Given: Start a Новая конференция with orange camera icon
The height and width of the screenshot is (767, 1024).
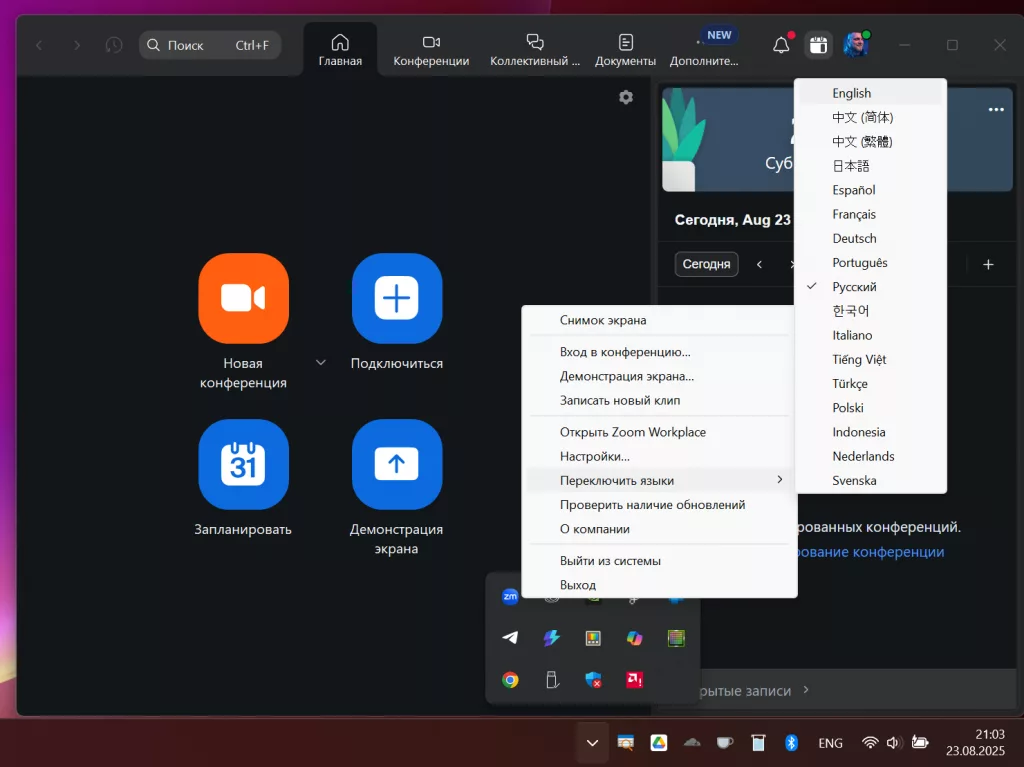Looking at the screenshot, I should (244, 298).
